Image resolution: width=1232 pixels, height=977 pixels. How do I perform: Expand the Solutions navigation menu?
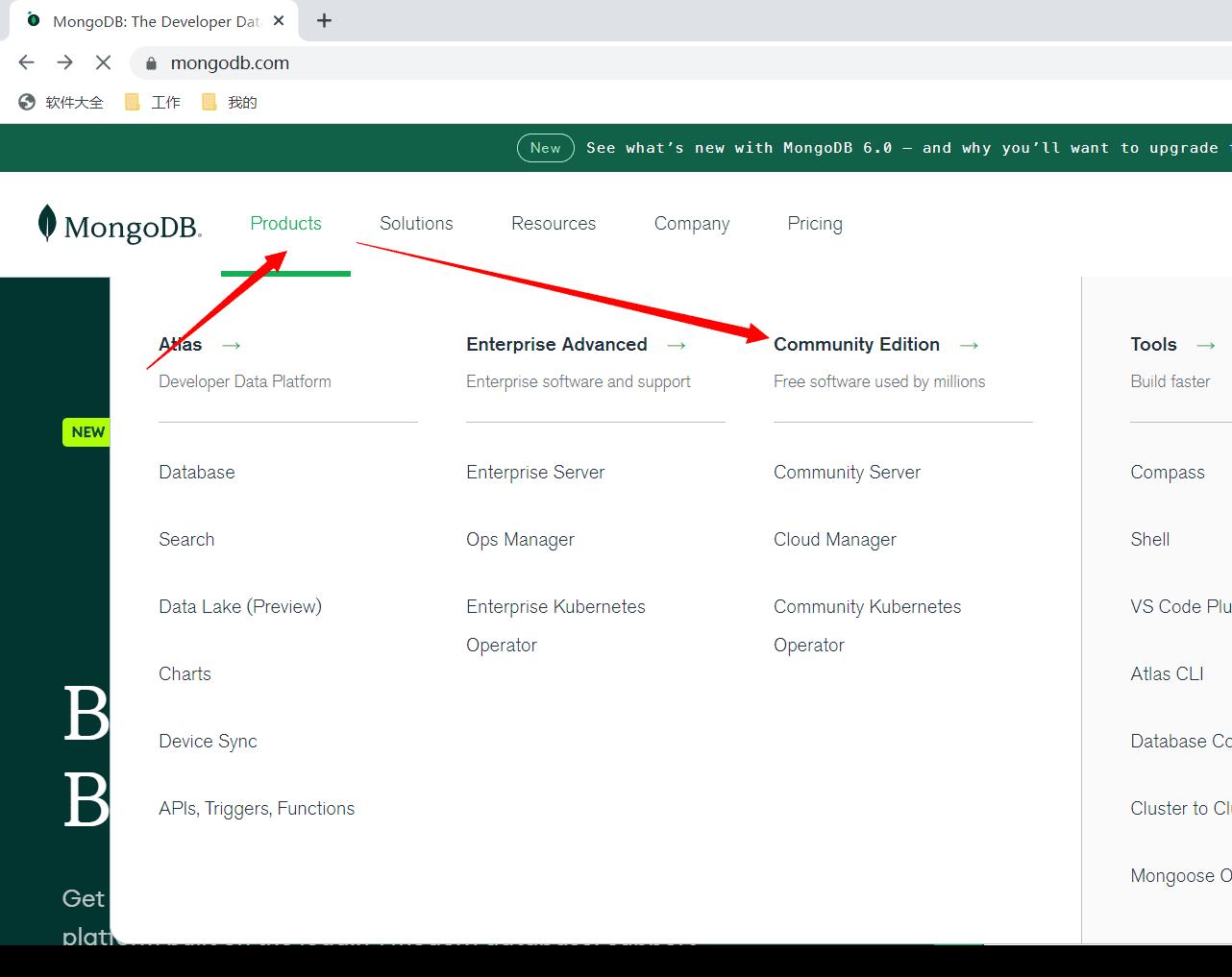[416, 223]
